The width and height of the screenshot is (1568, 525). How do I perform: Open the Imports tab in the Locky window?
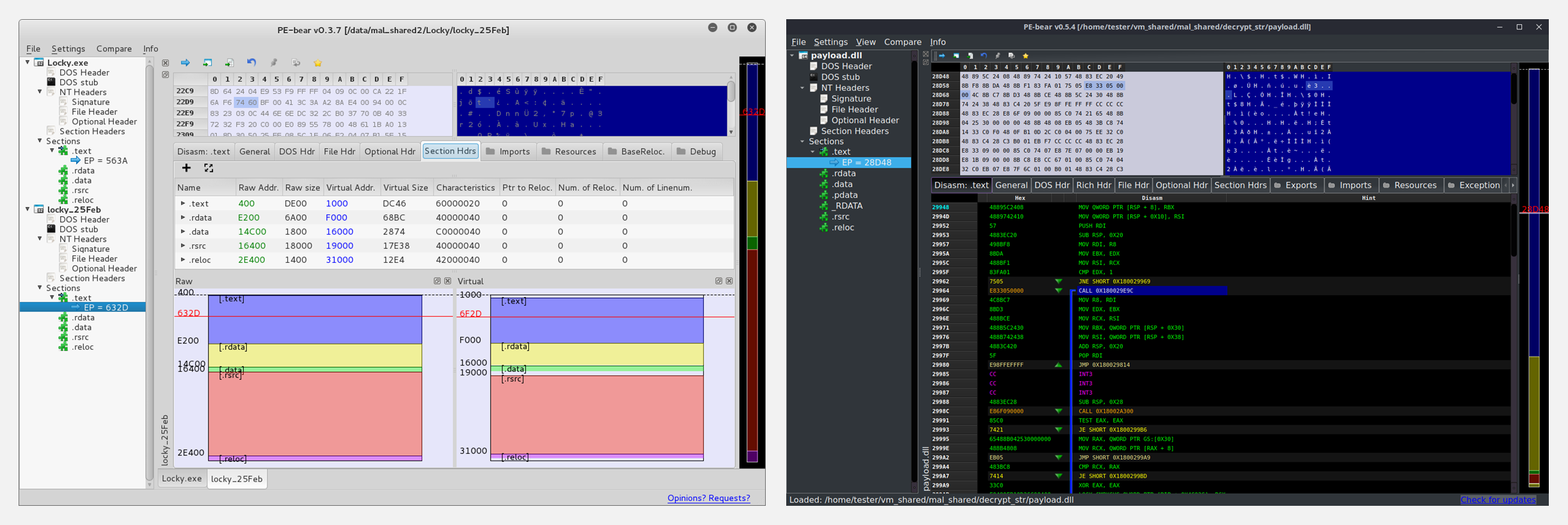(x=509, y=152)
